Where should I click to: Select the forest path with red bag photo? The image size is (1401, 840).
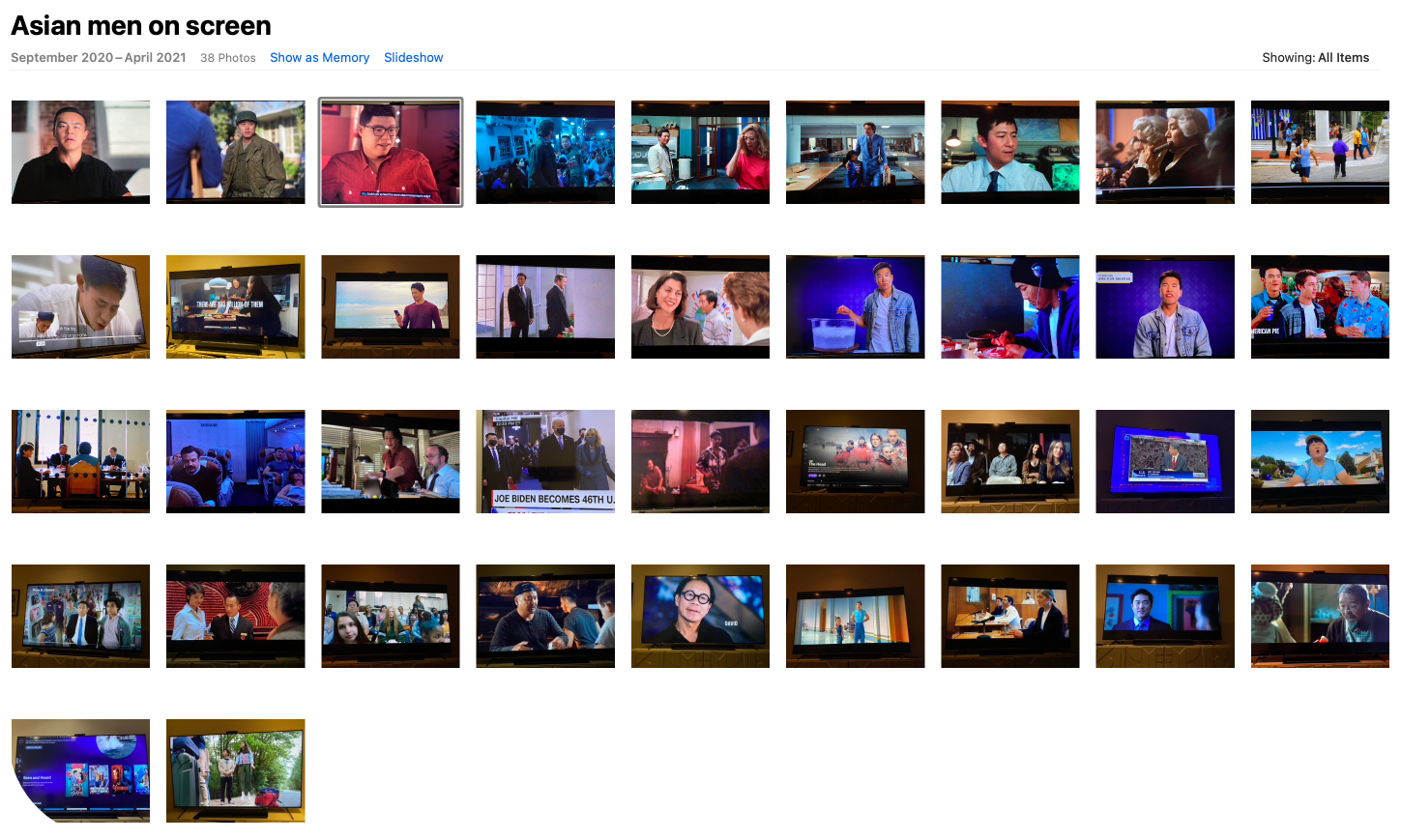[236, 770]
